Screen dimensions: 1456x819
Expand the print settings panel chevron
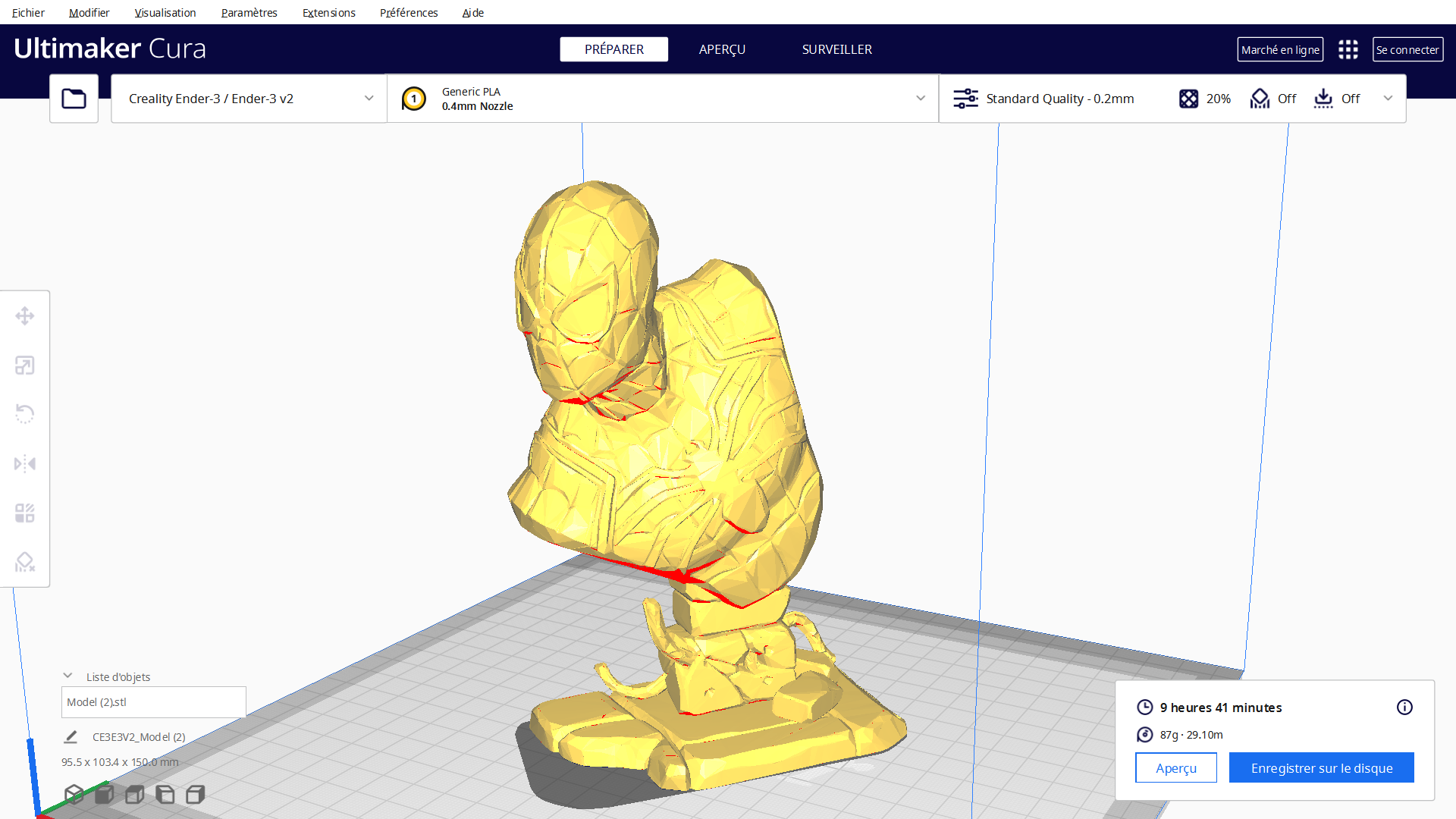pos(1388,99)
